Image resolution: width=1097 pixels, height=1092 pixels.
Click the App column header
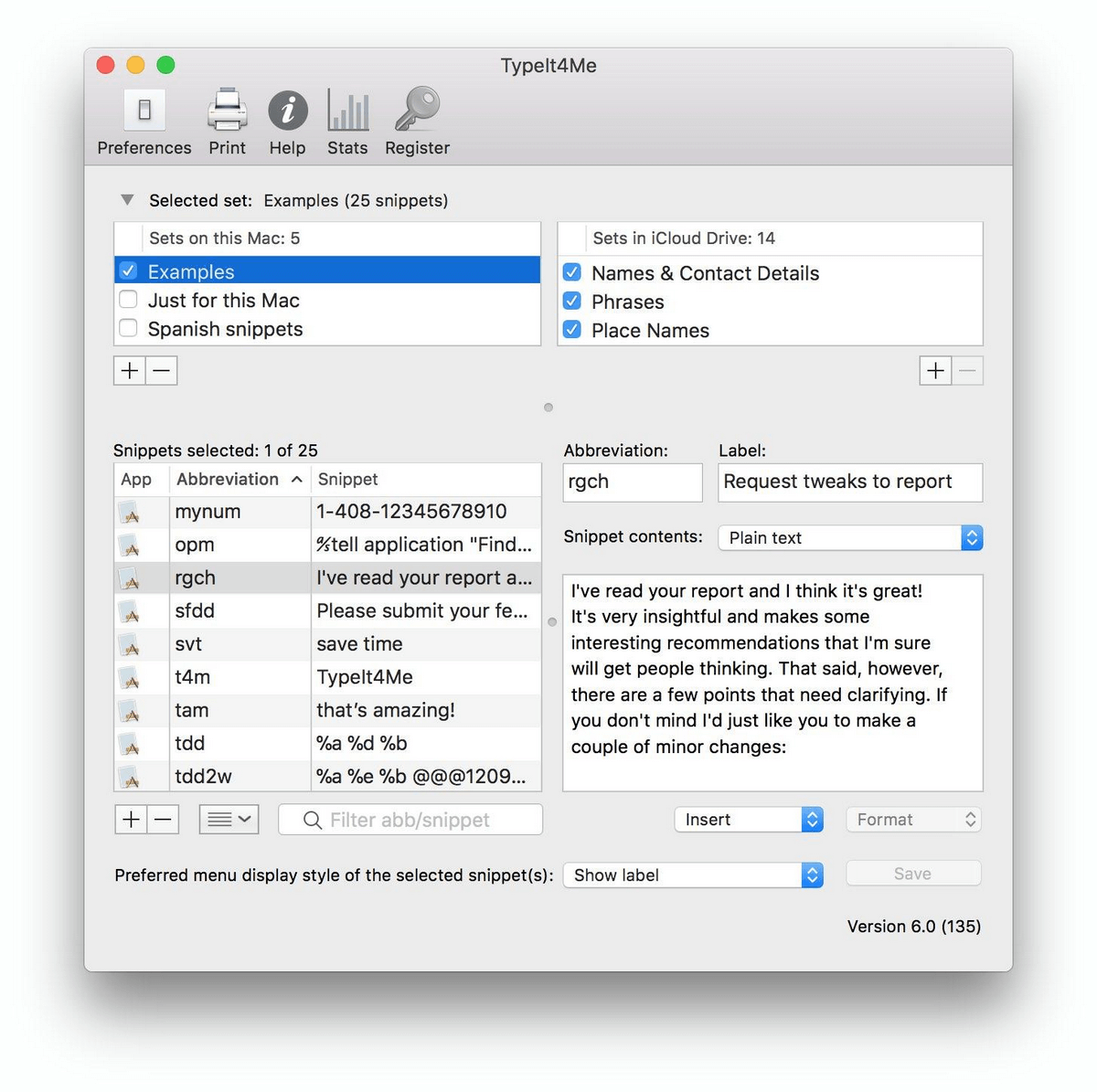pyautogui.click(x=141, y=479)
